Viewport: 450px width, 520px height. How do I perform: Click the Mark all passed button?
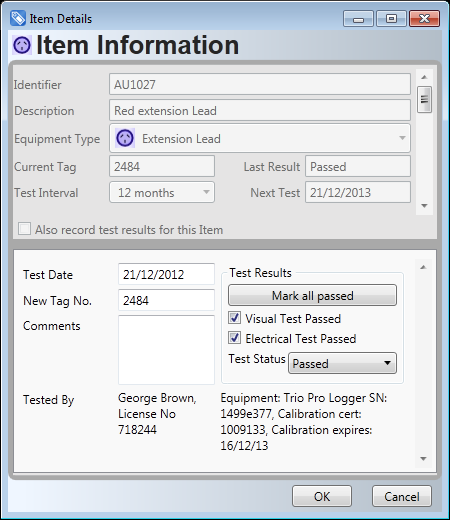pos(312,295)
